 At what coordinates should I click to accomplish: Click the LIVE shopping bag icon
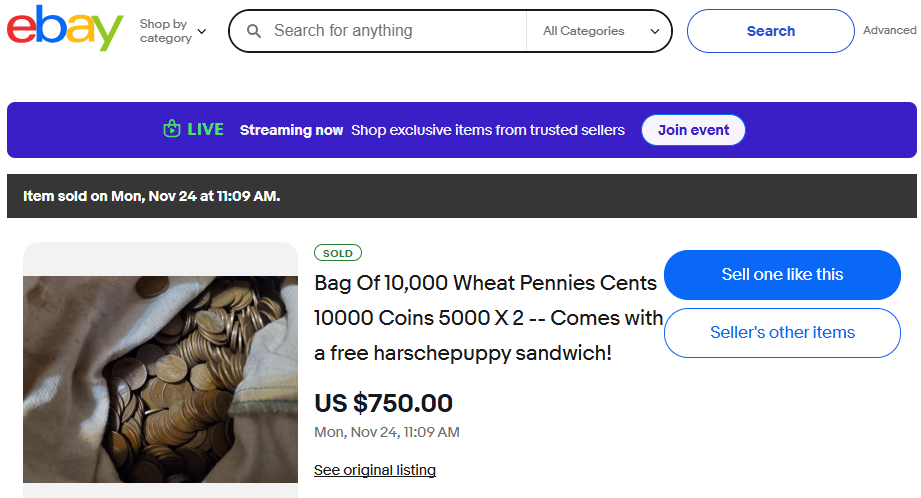(x=172, y=129)
